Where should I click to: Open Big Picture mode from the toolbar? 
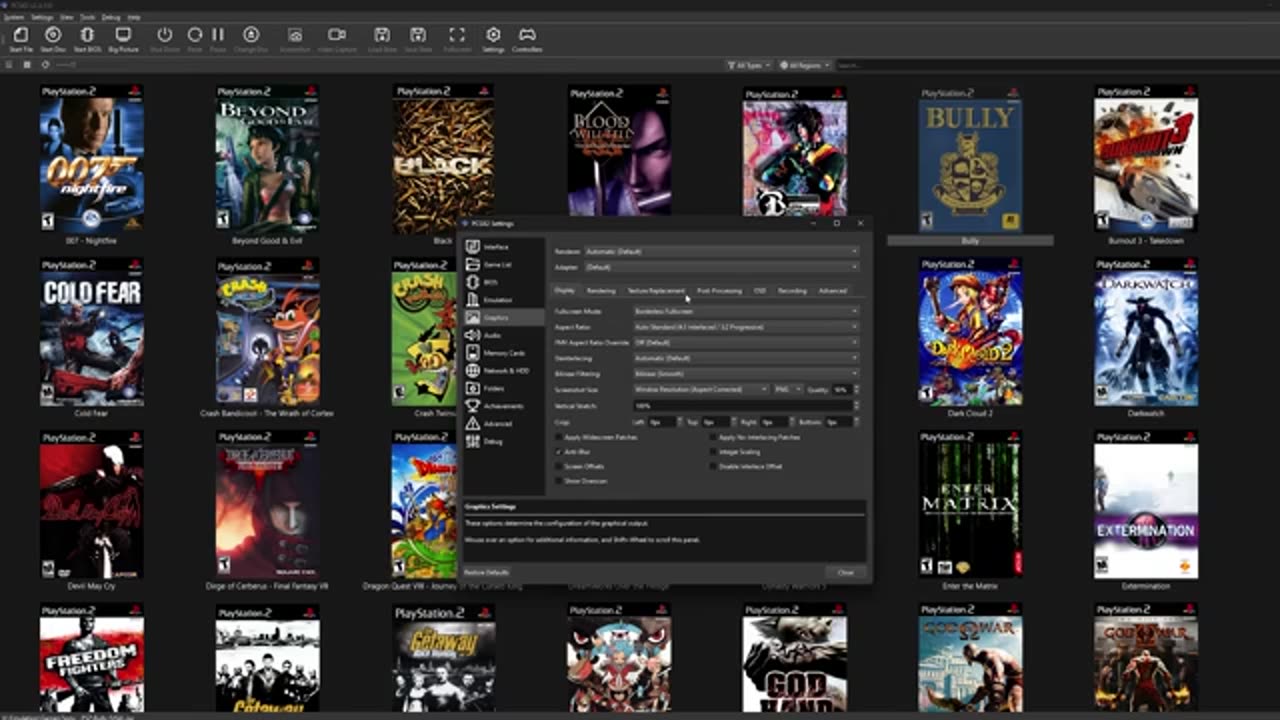[x=123, y=39]
